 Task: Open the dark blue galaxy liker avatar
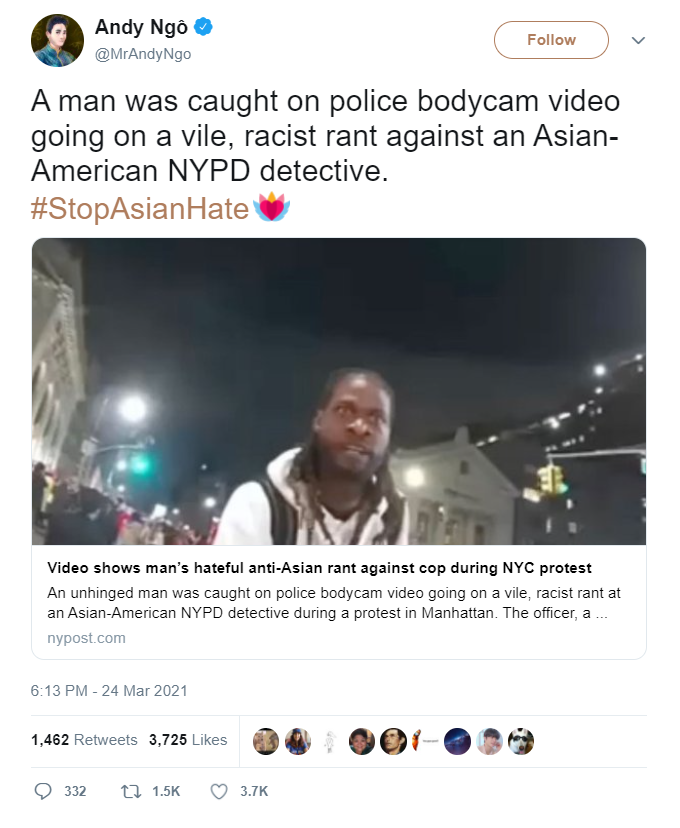click(457, 741)
